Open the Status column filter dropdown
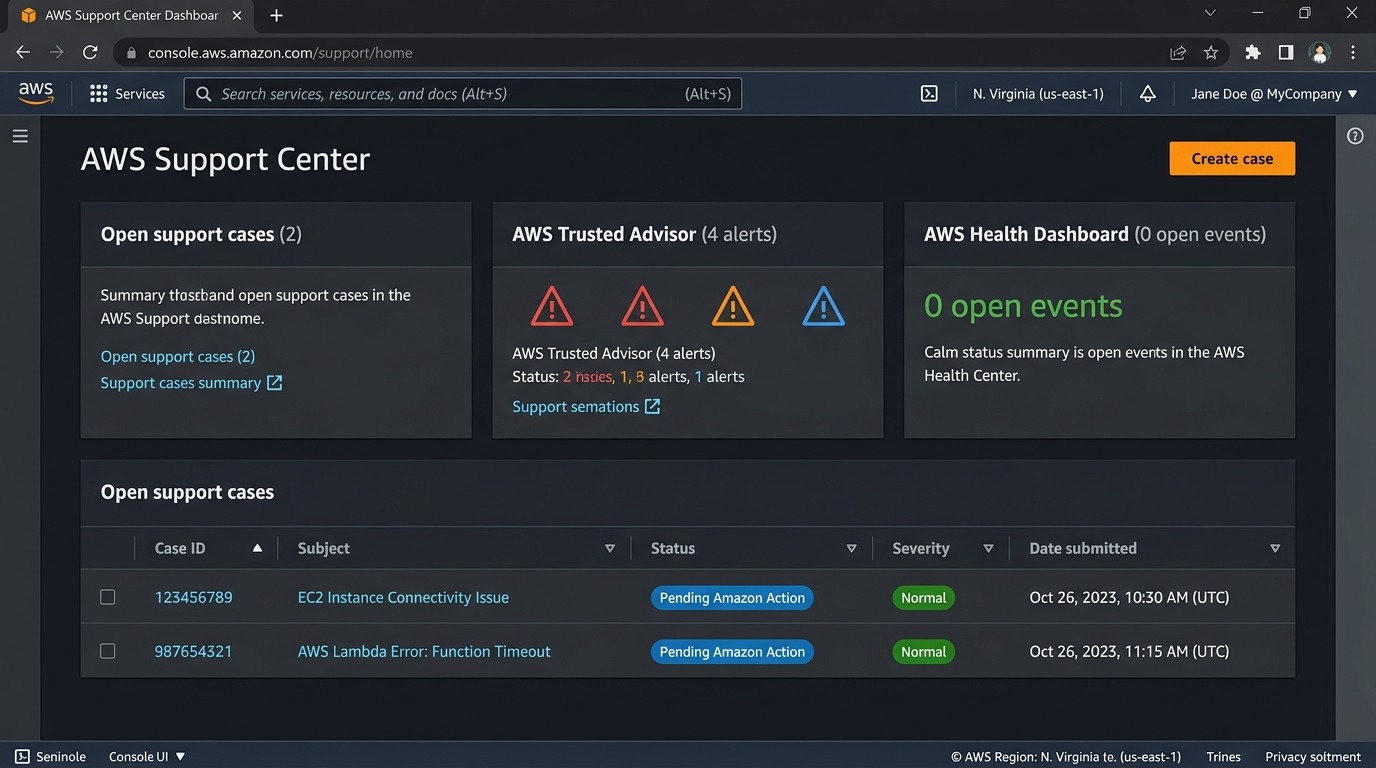The image size is (1376, 768). (x=852, y=548)
